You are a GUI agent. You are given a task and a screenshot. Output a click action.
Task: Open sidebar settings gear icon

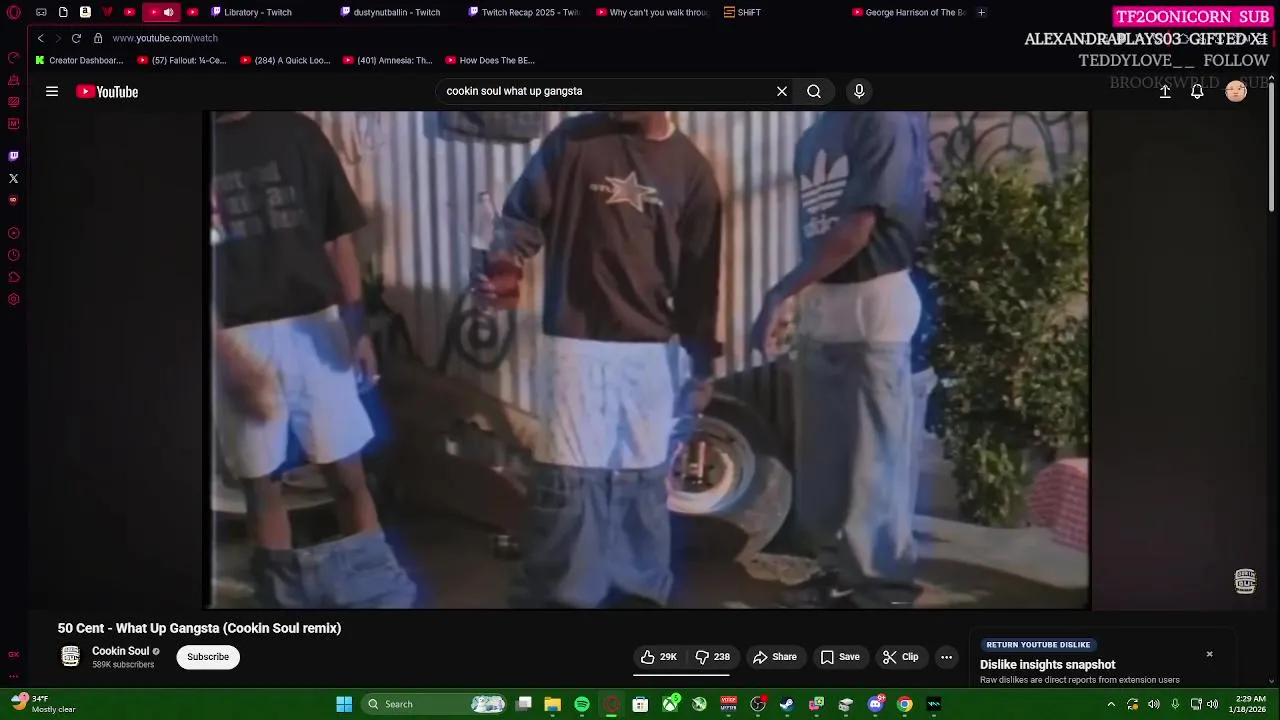(x=13, y=299)
